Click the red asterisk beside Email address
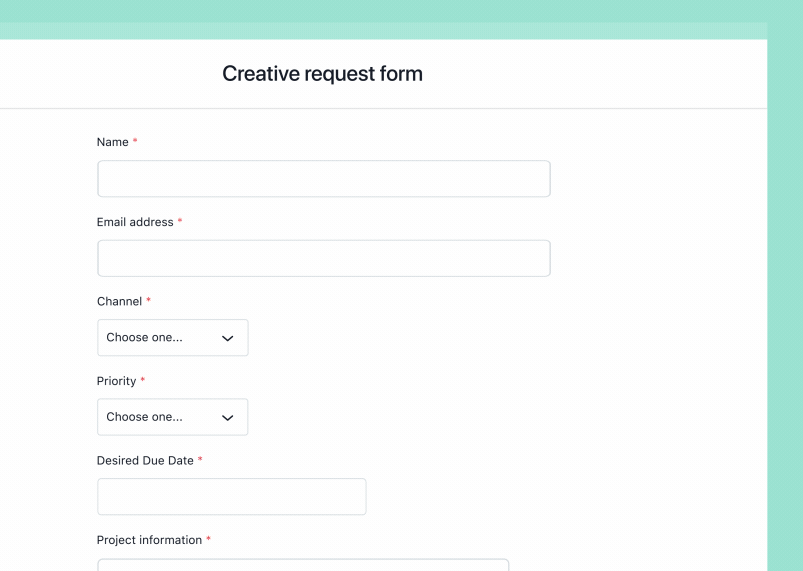The image size is (803, 571). click(x=180, y=220)
